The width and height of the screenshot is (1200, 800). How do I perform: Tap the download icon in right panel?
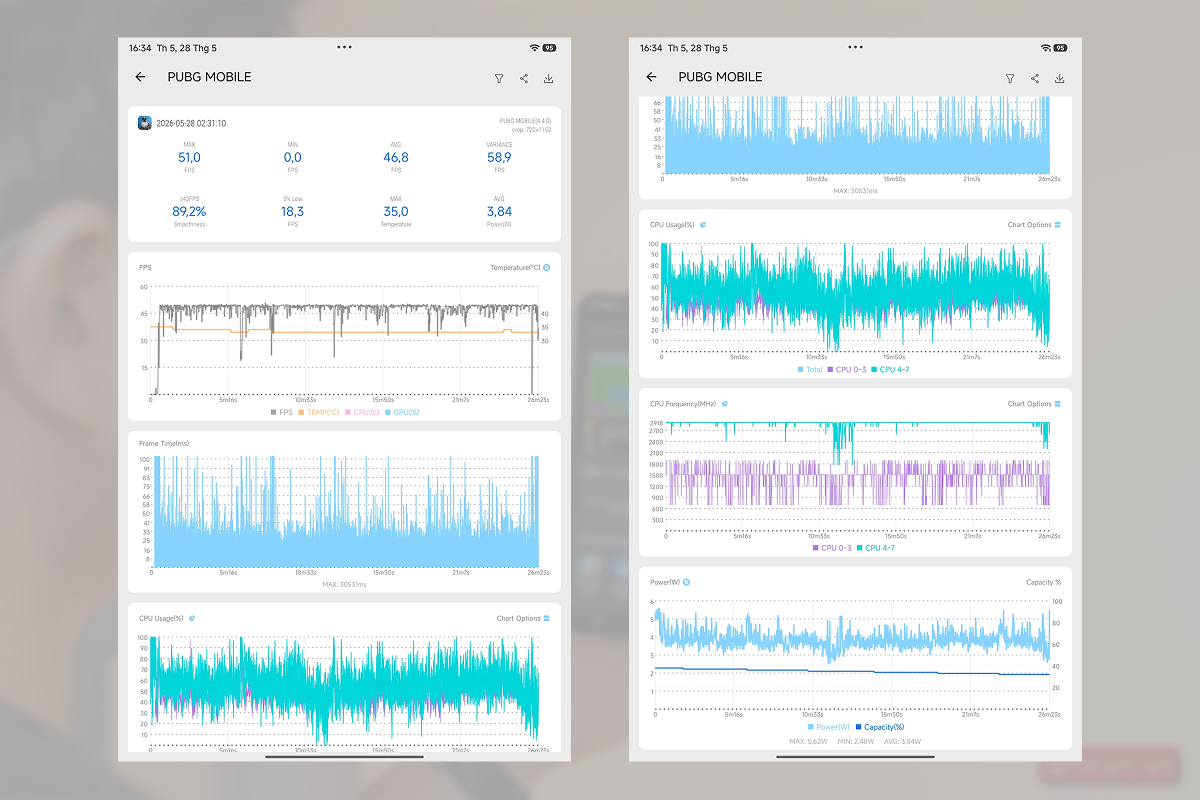[x=1060, y=78]
